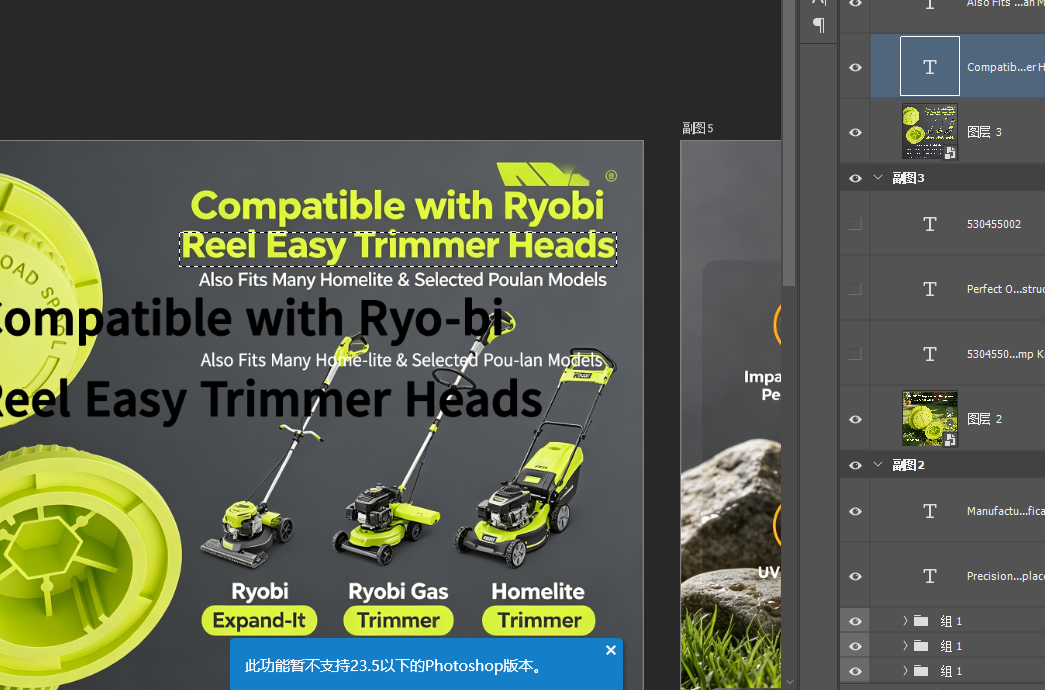Viewport: 1045px width, 690px height.
Task: Click the 5304550...mp text layer icon
Action: (x=930, y=354)
